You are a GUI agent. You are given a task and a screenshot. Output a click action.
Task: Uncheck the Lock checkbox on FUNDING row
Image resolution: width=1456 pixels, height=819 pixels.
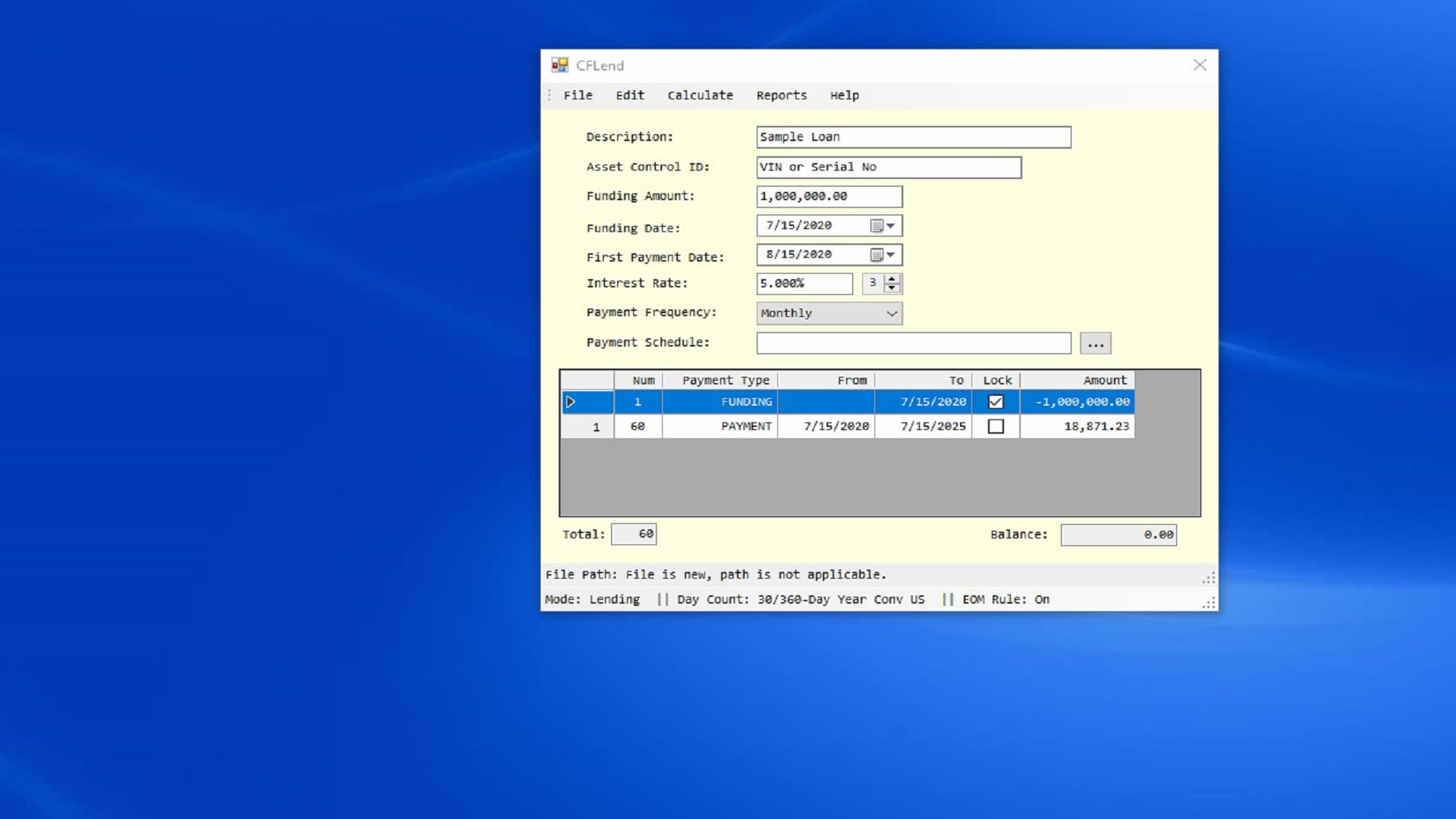click(996, 402)
